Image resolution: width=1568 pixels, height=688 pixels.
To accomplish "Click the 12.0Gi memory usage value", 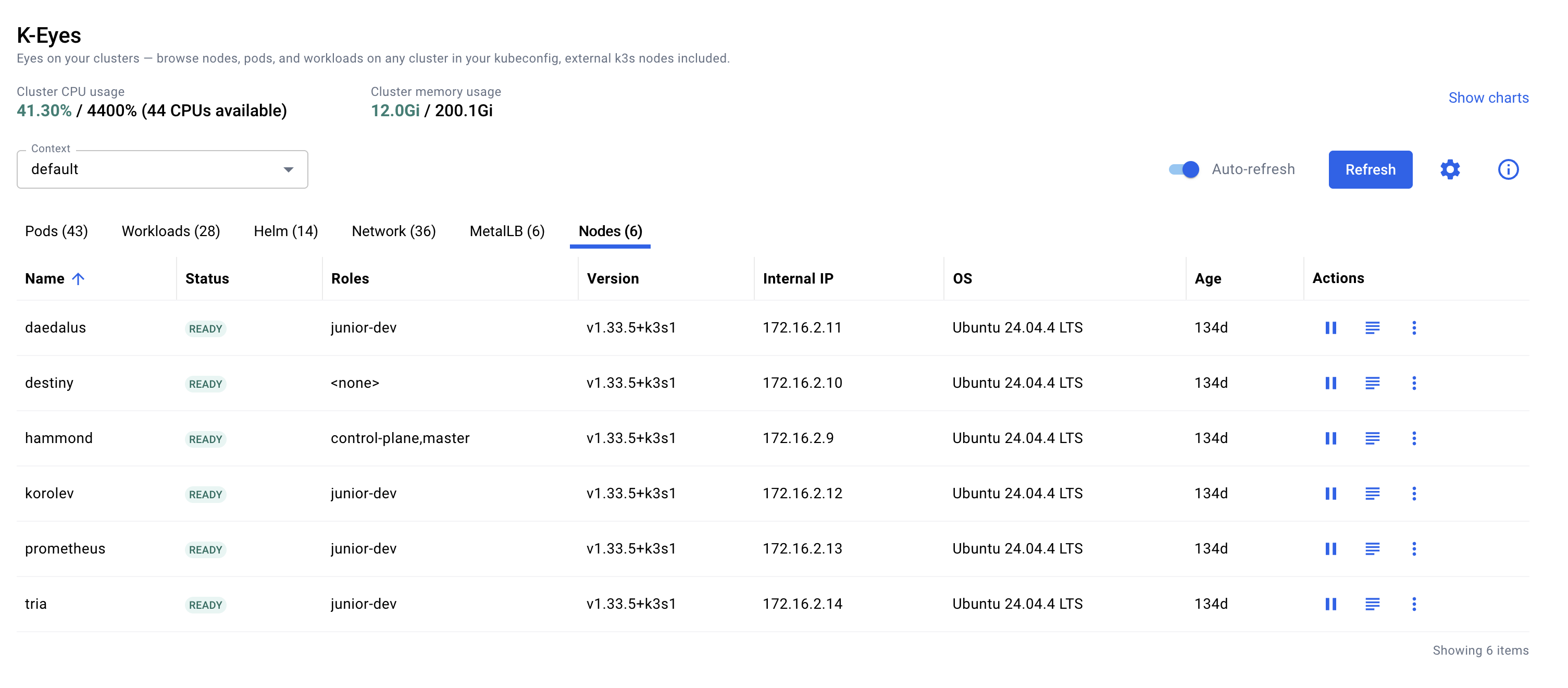I will click(395, 111).
